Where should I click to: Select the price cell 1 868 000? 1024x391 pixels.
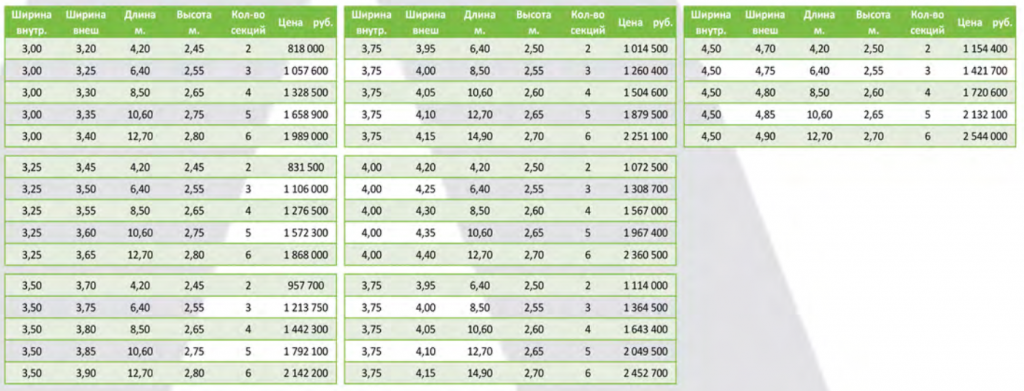click(x=306, y=255)
